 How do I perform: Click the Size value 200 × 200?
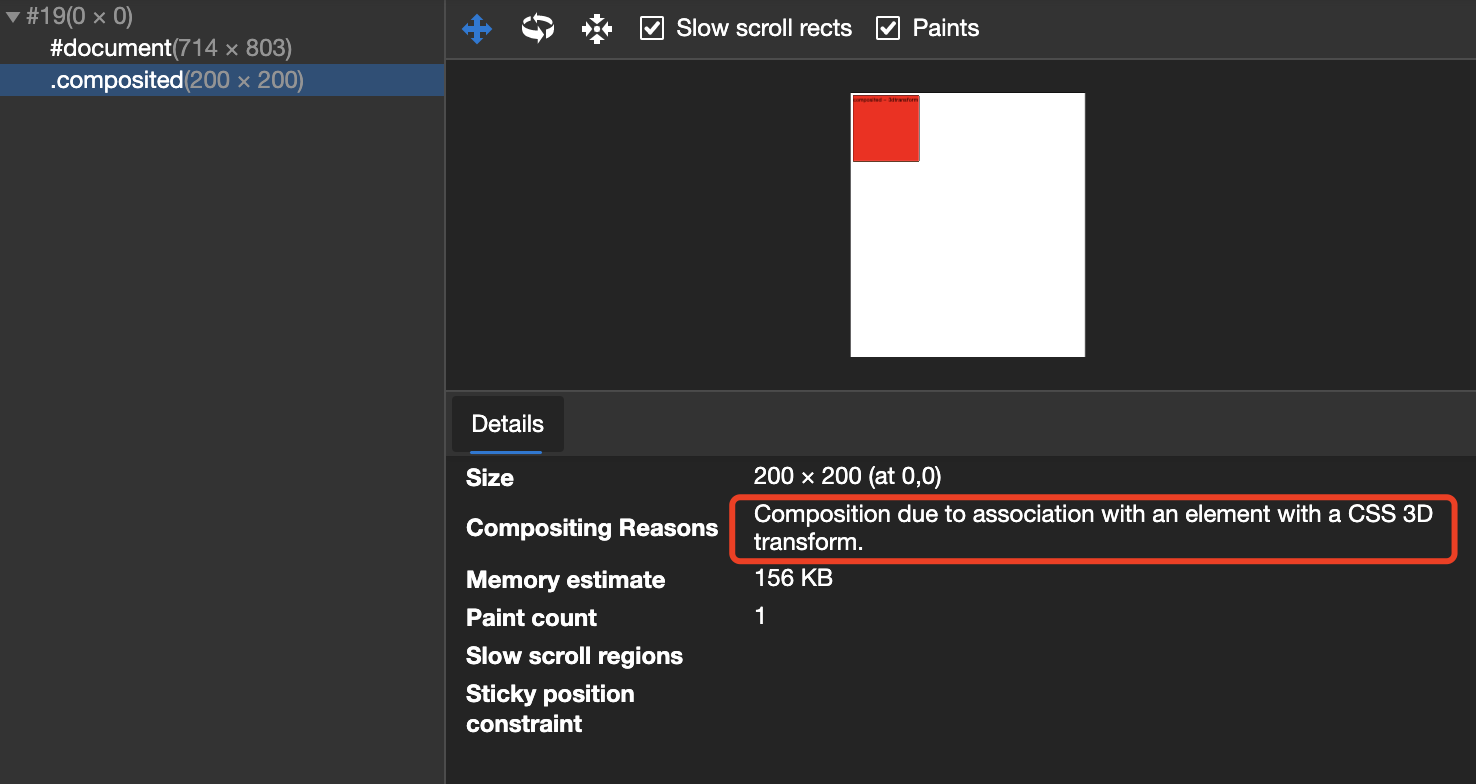(x=847, y=476)
